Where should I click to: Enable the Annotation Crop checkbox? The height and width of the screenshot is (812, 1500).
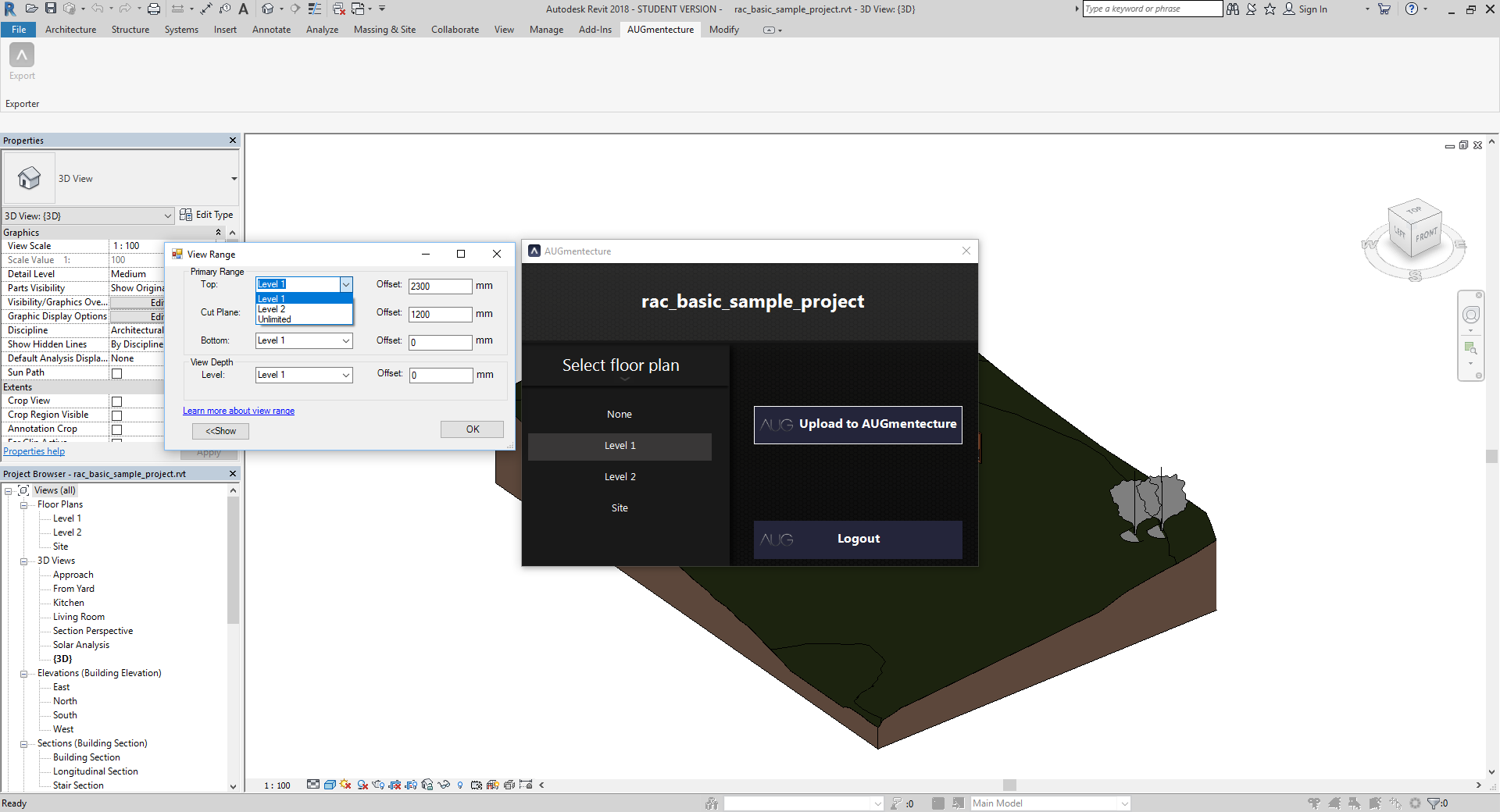(117, 429)
